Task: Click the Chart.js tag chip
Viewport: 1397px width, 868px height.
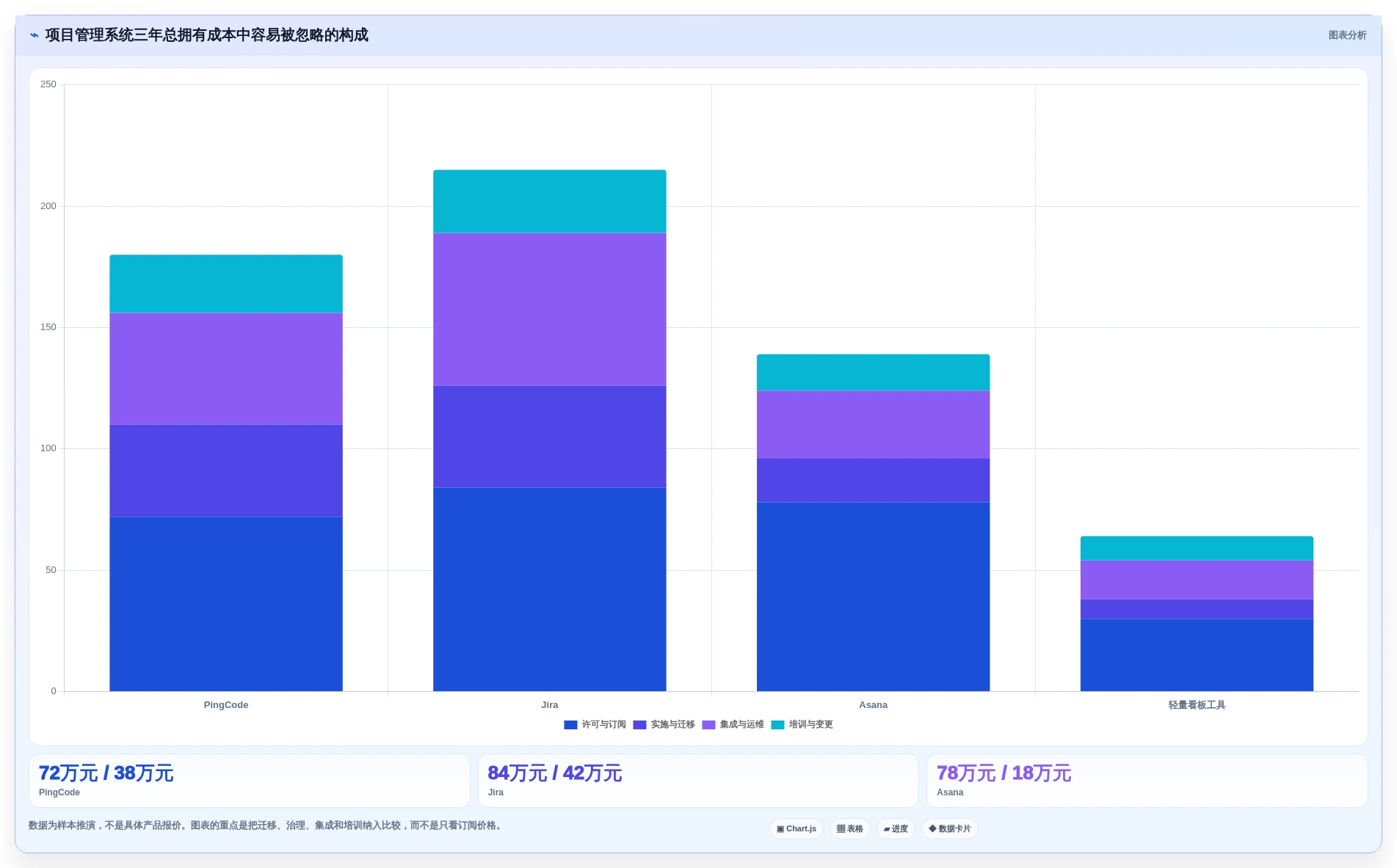Action: [797, 828]
